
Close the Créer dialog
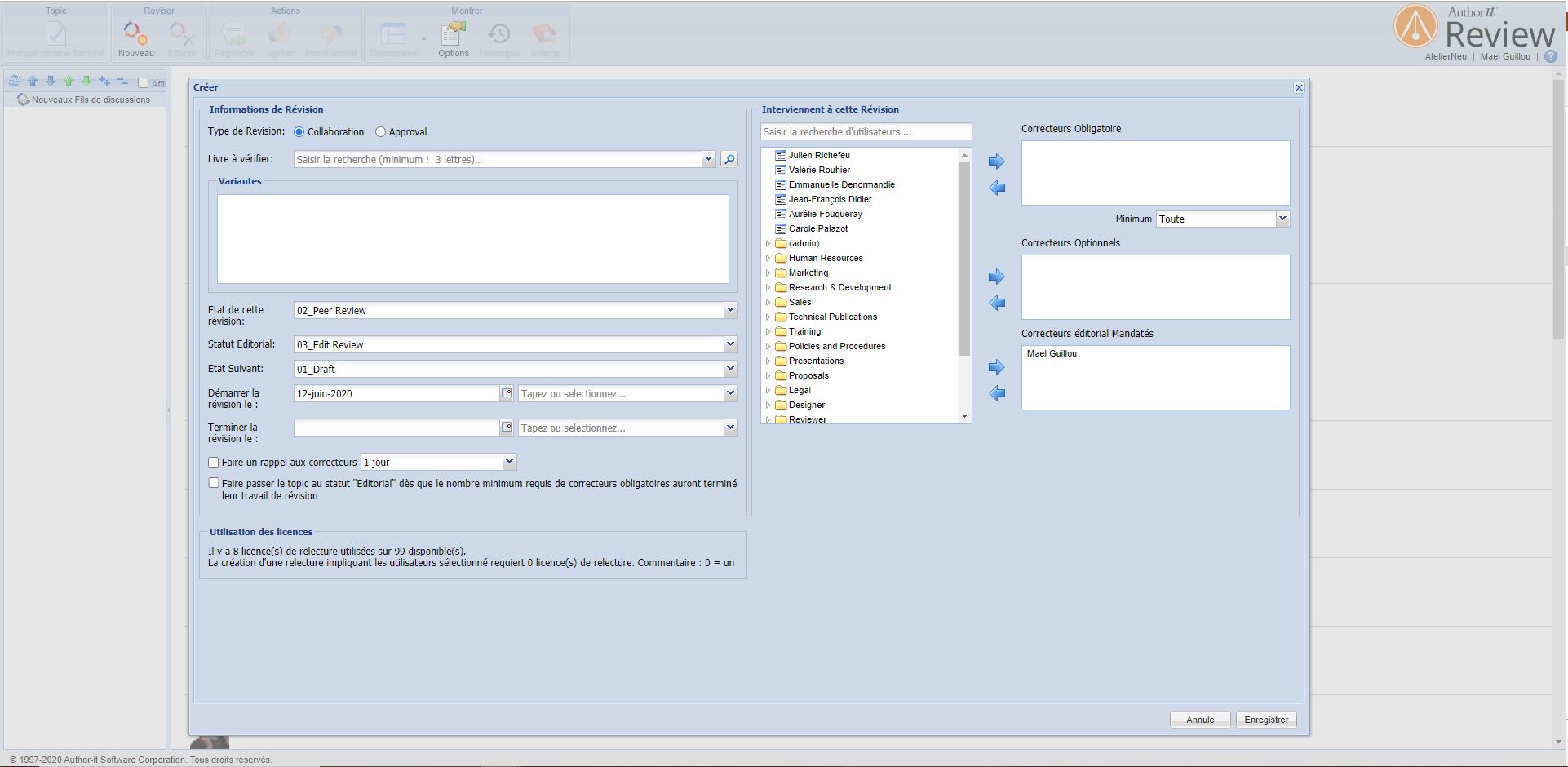[1299, 87]
